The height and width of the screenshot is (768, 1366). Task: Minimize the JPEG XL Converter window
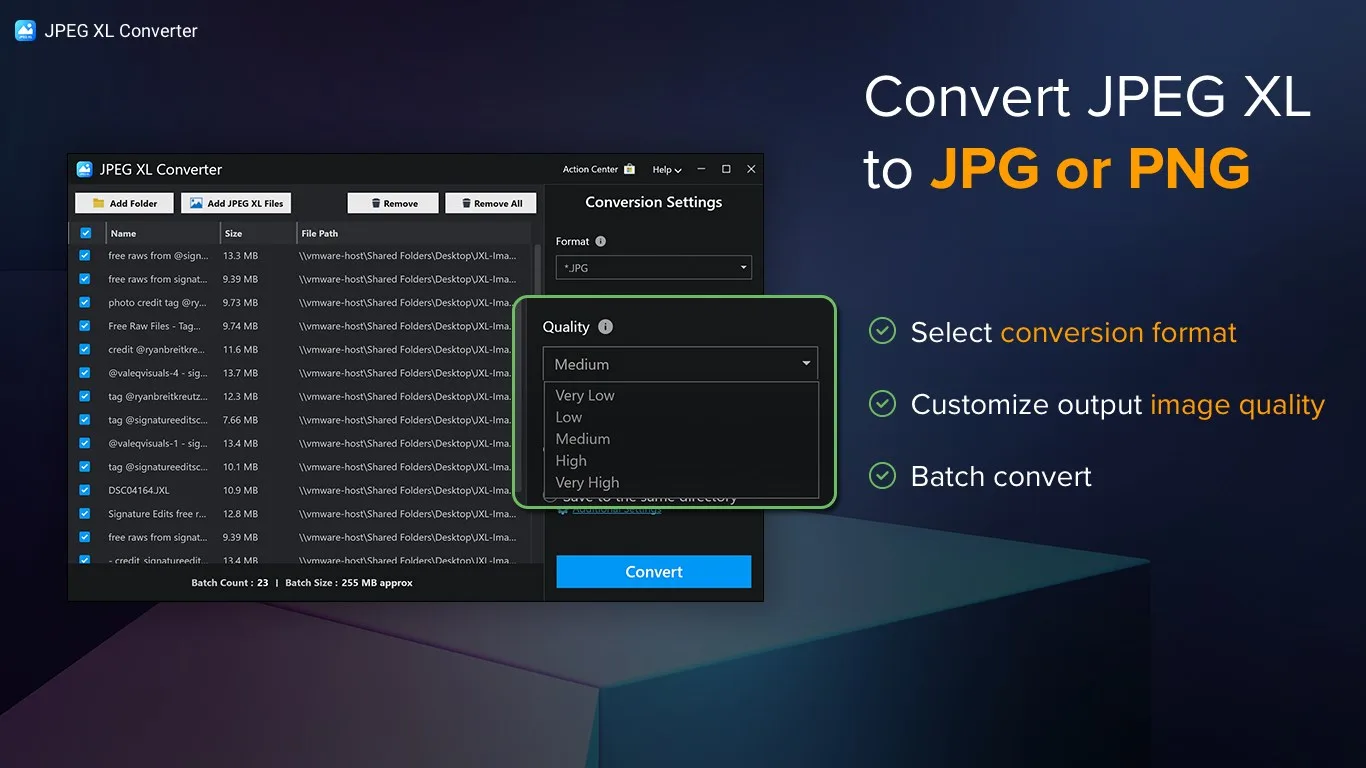(702, 169)
